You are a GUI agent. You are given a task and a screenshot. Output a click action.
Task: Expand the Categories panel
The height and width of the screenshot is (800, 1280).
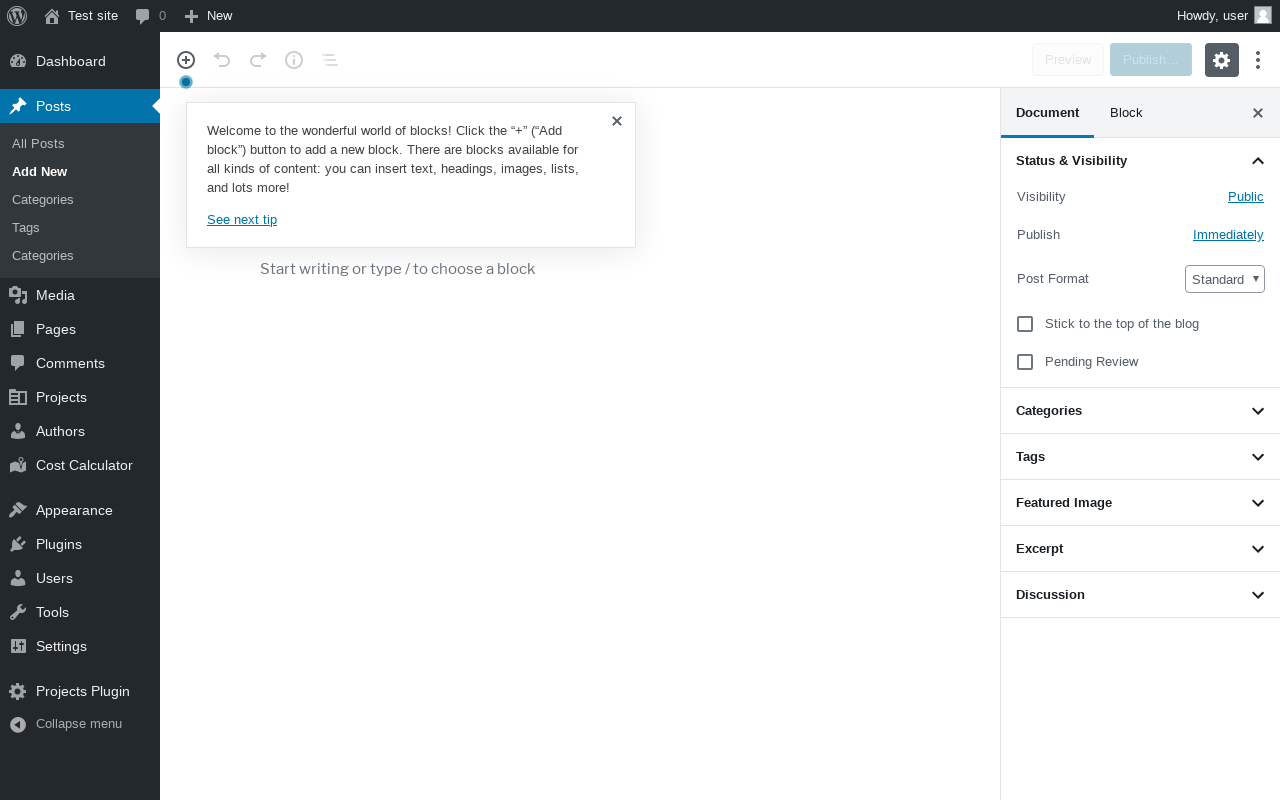1140,411
